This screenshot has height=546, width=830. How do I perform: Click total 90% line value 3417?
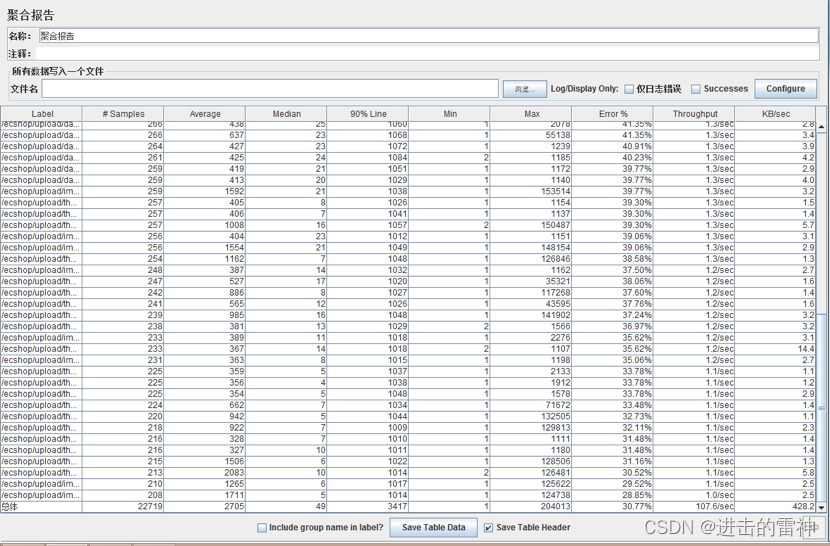click(397, 507)
